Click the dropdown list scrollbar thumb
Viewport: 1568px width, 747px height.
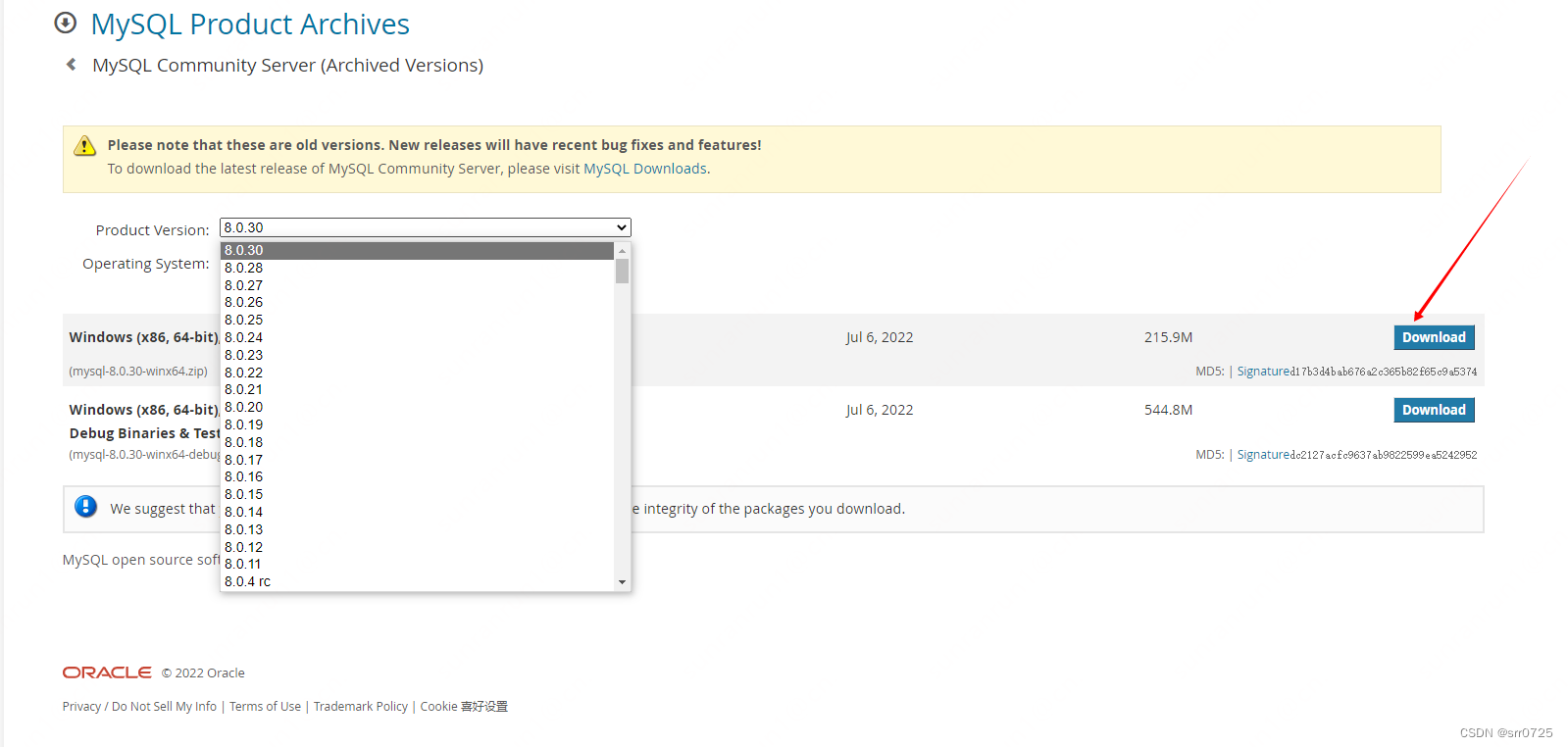point(622,272)
